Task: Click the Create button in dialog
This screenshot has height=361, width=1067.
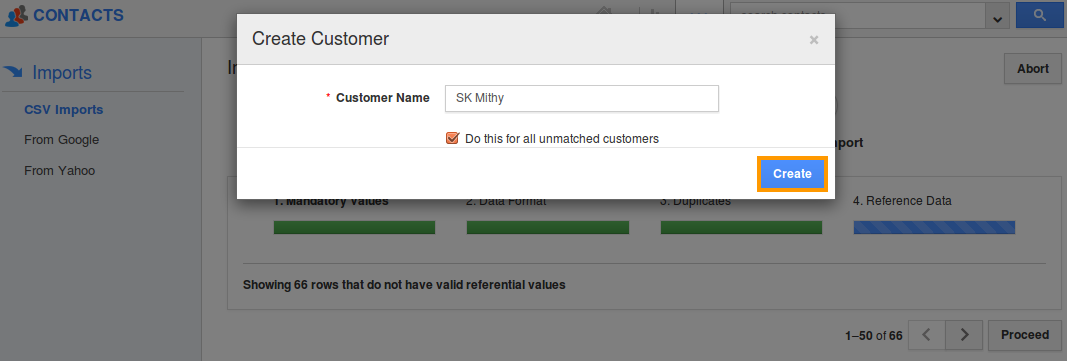Action: coord(792,173)
